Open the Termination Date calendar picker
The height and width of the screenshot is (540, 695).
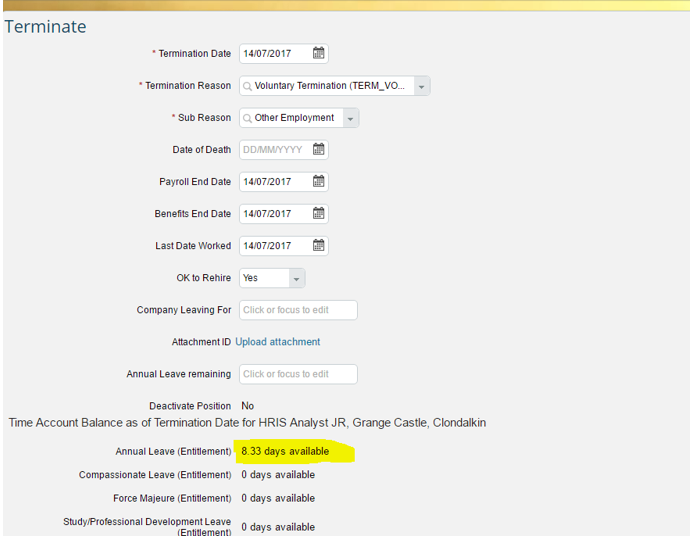pyautogui.click(x=318, y=53)
